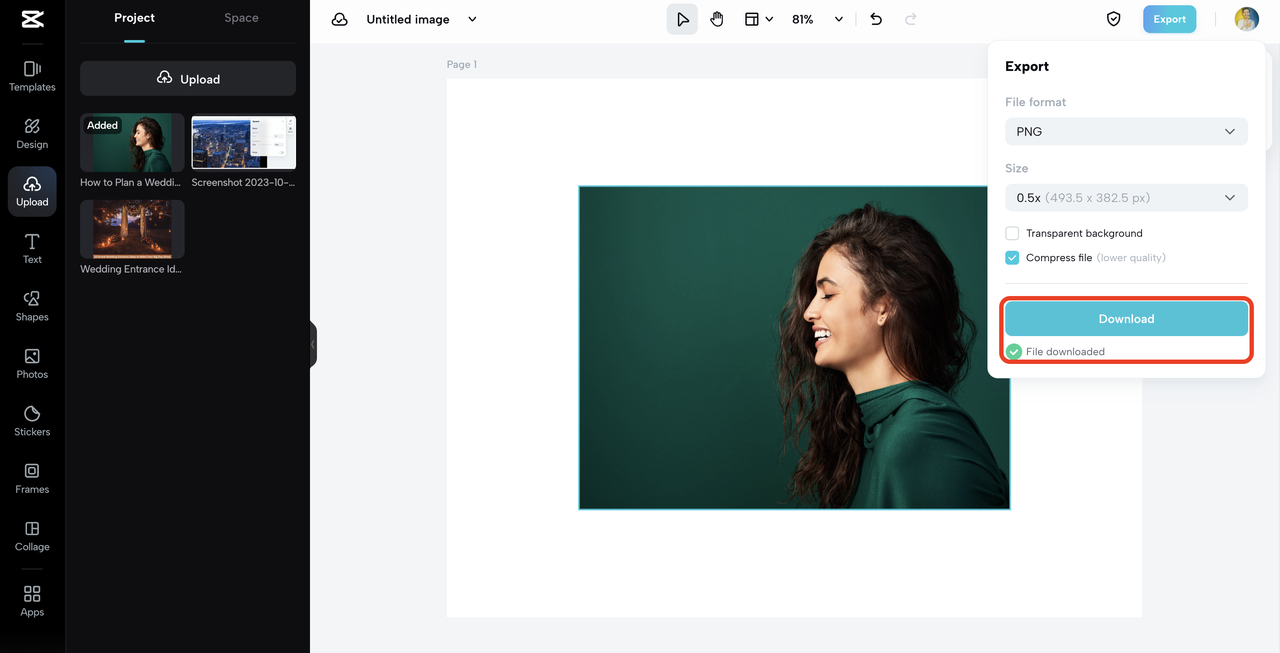Click the CapCut logo icon
1280x653 pixels.
(x=32, y=19)
